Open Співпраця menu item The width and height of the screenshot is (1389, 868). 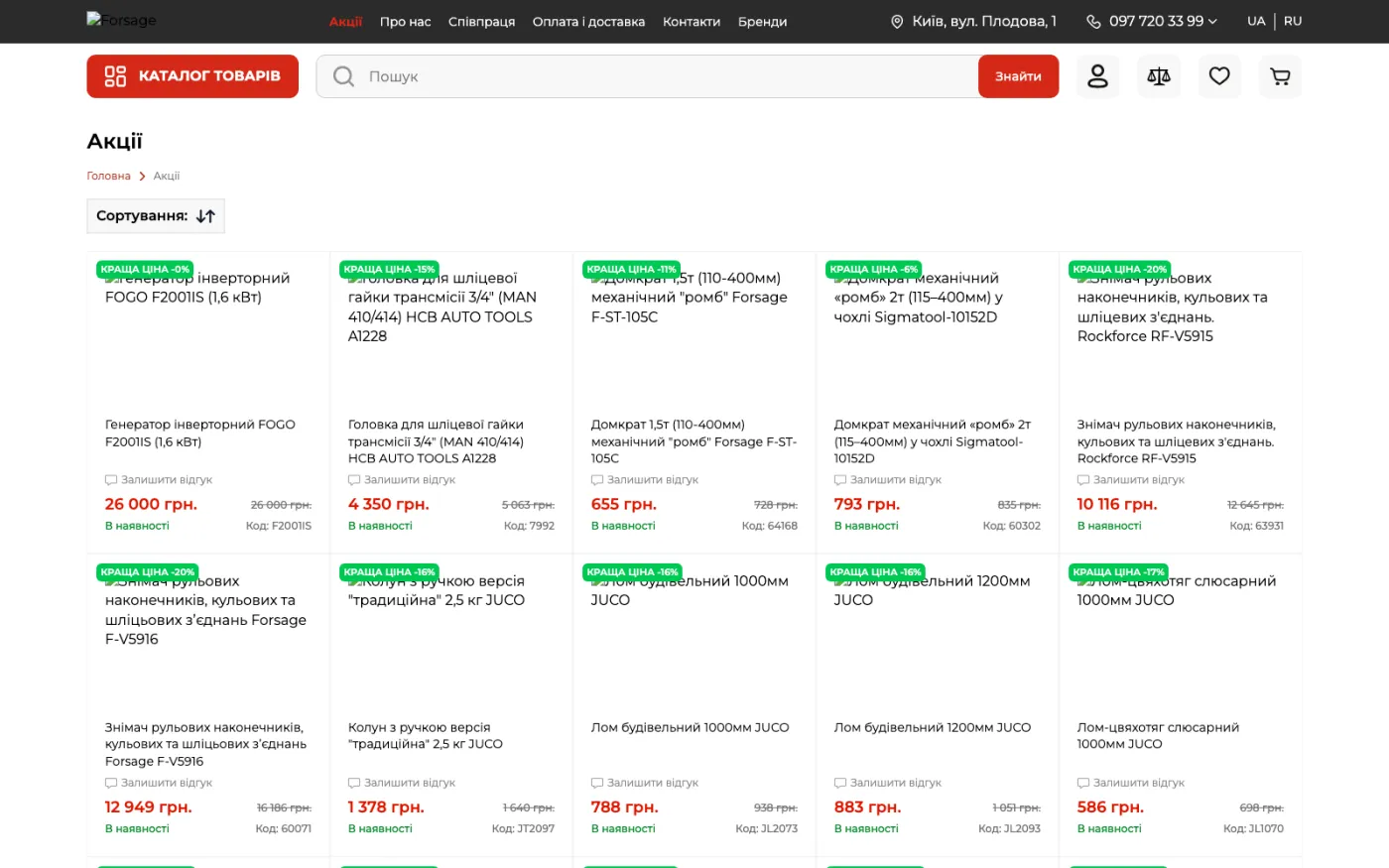point(481,22)
